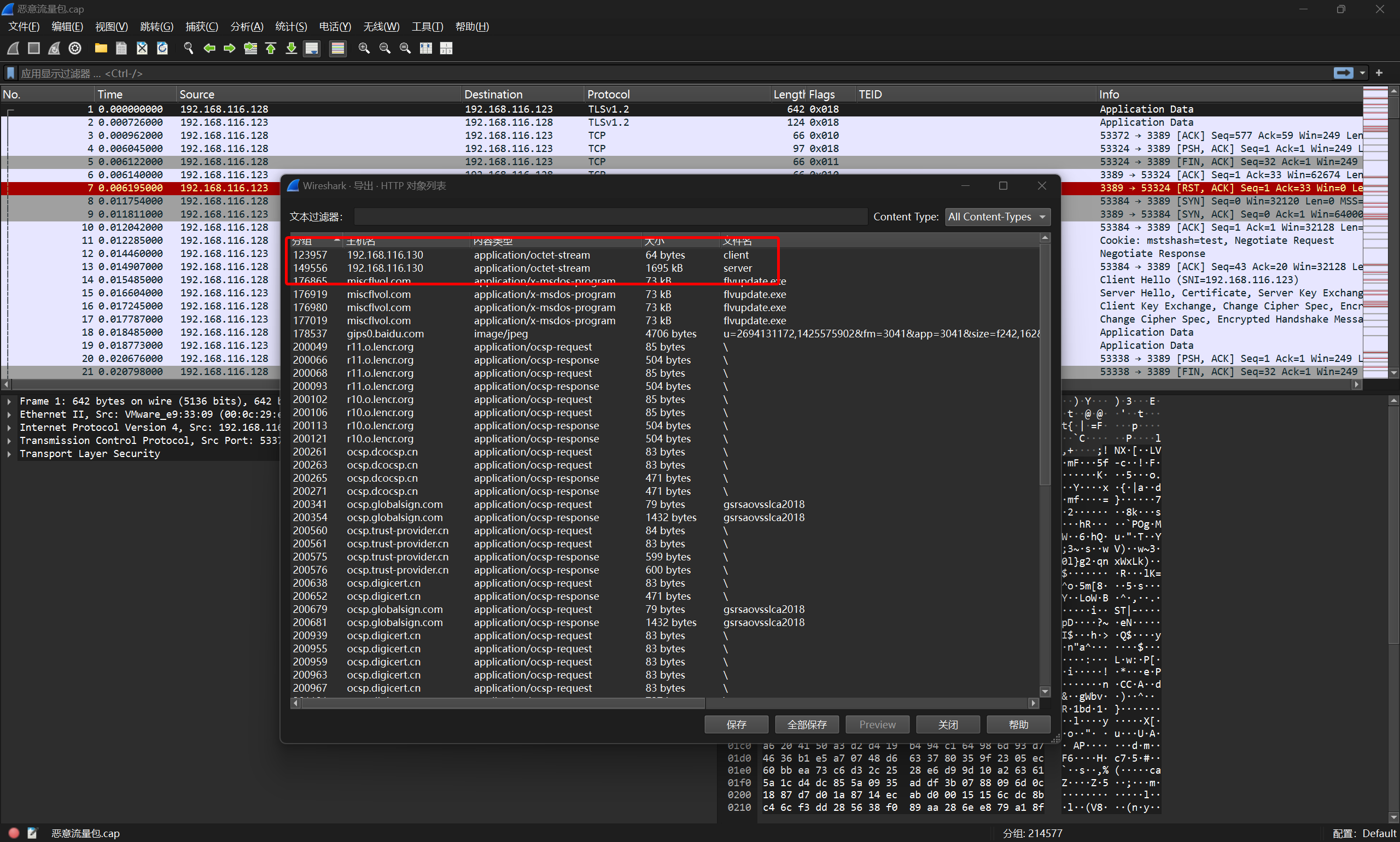The height and width of the screenshot is (842, 1400).
Task: Open the 视图(V) menu
Action: click(x=111, y=27)
